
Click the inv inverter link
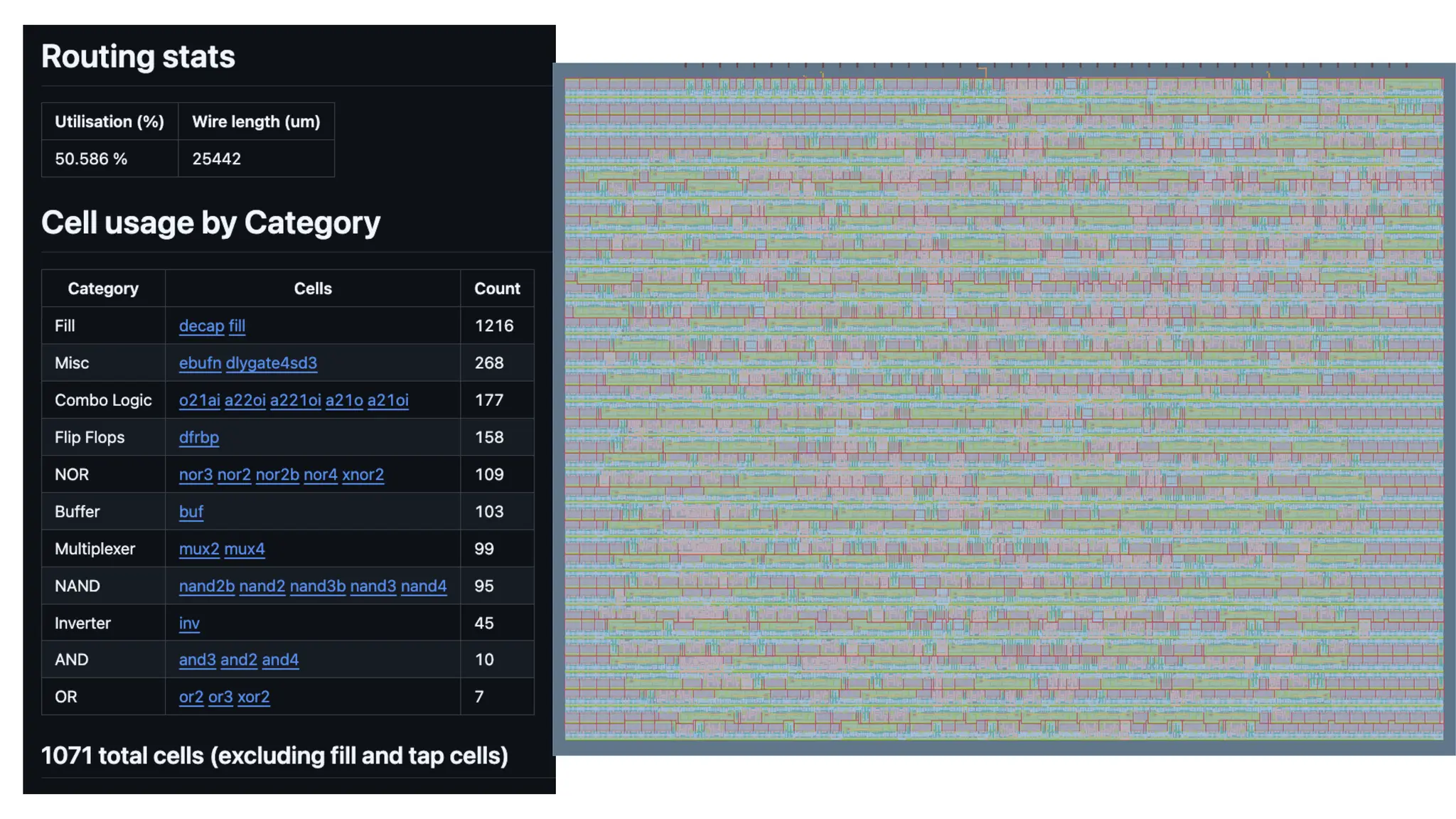[x=189, y=623]
